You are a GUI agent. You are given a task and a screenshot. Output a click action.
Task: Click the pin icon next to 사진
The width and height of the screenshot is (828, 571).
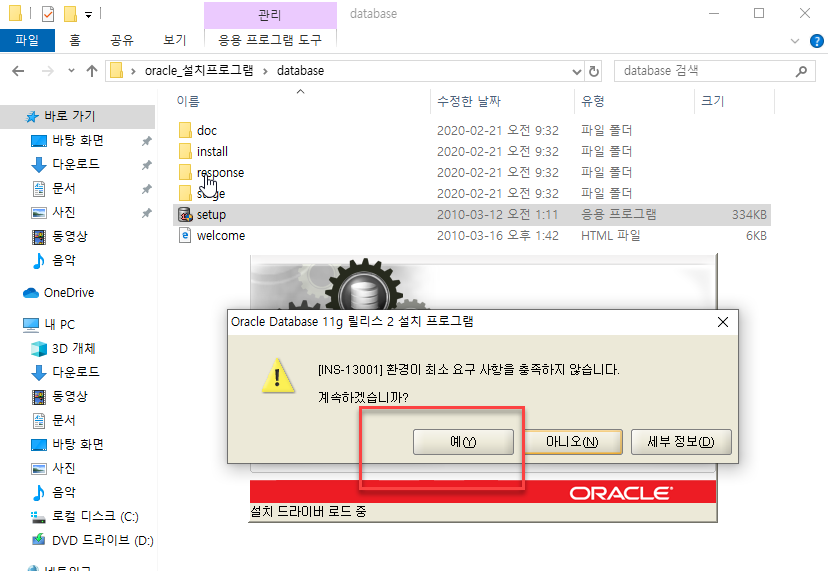pyautogui.click(x=146, y=213)
